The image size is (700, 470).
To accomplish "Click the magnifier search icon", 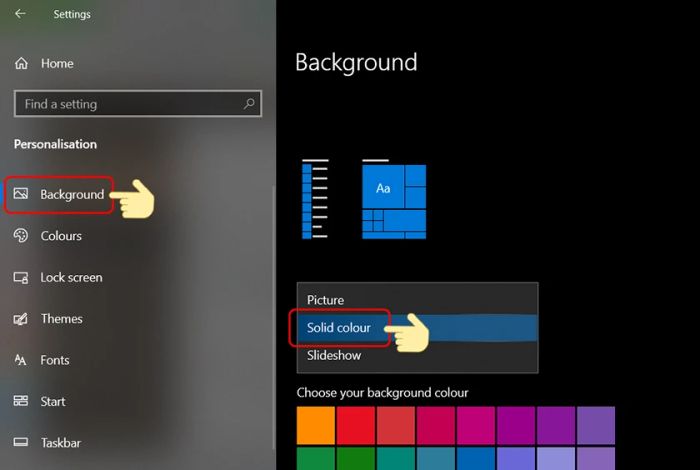I will point(249,104).
